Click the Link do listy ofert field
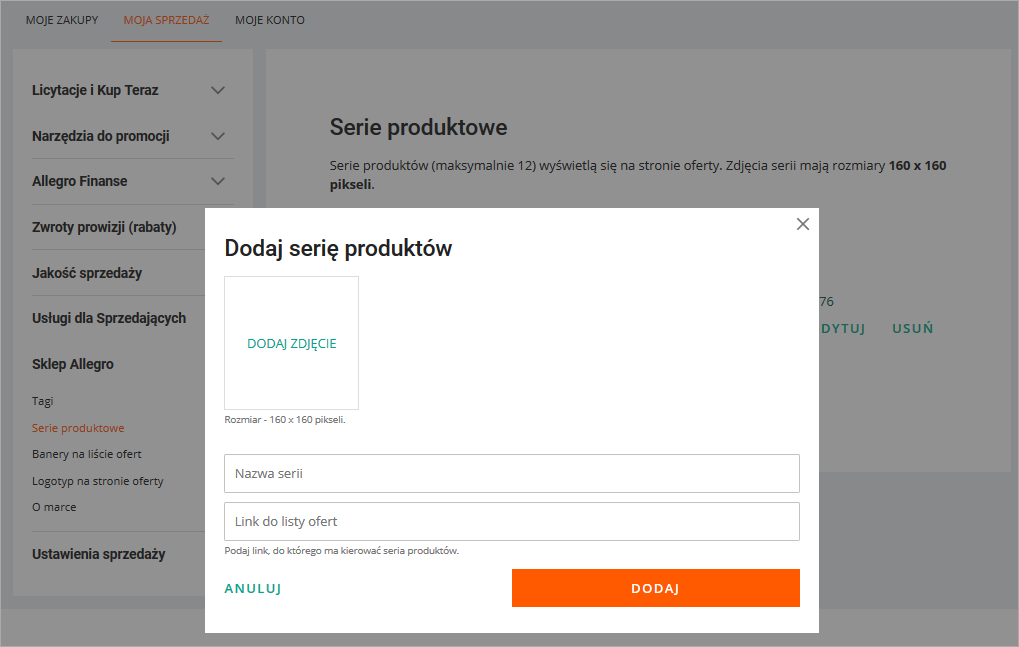The height and width of the screenshot is (647, 1019). click(x=511, y=521)
